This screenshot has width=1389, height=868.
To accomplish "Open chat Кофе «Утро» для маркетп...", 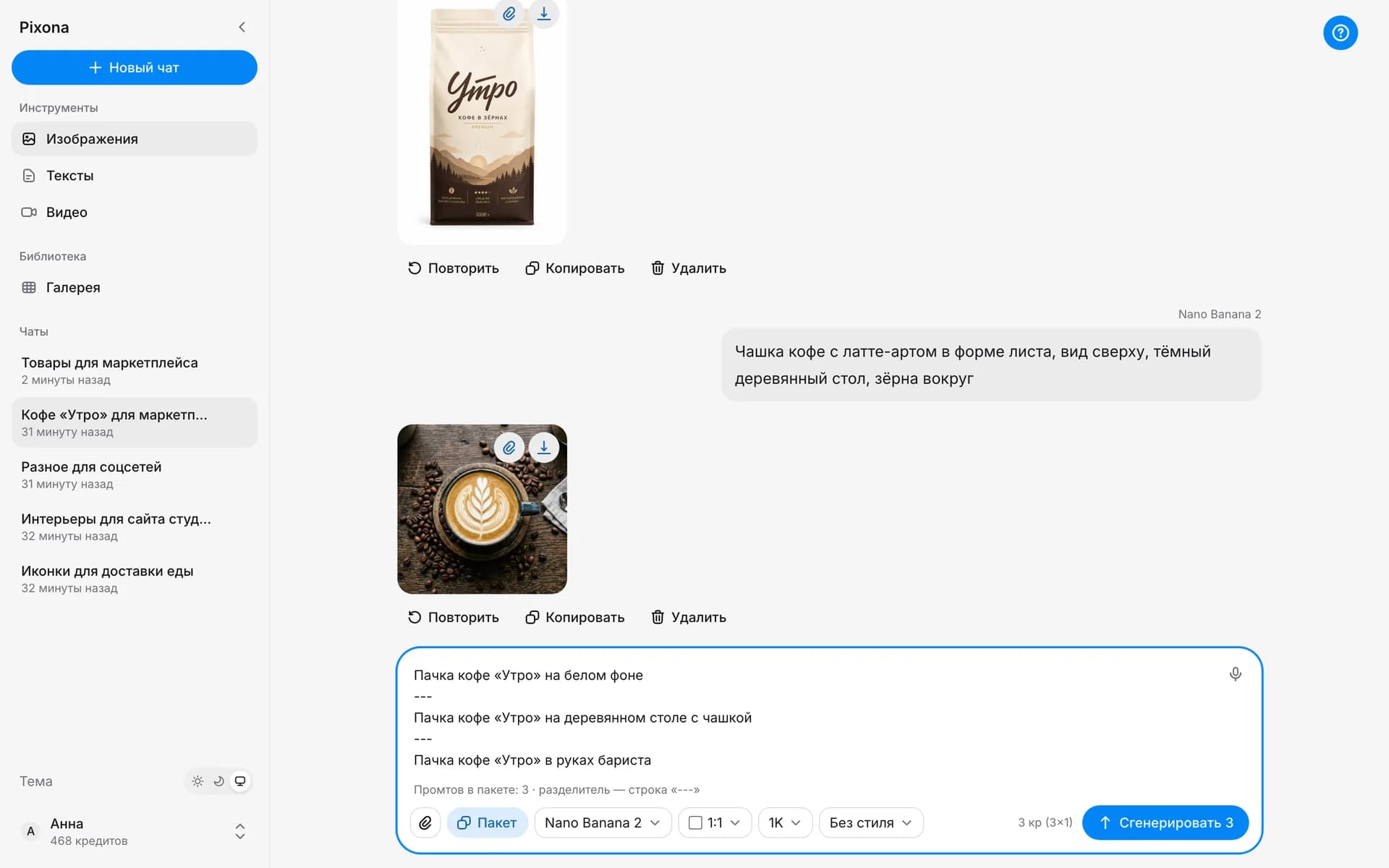I will point(135,422).
